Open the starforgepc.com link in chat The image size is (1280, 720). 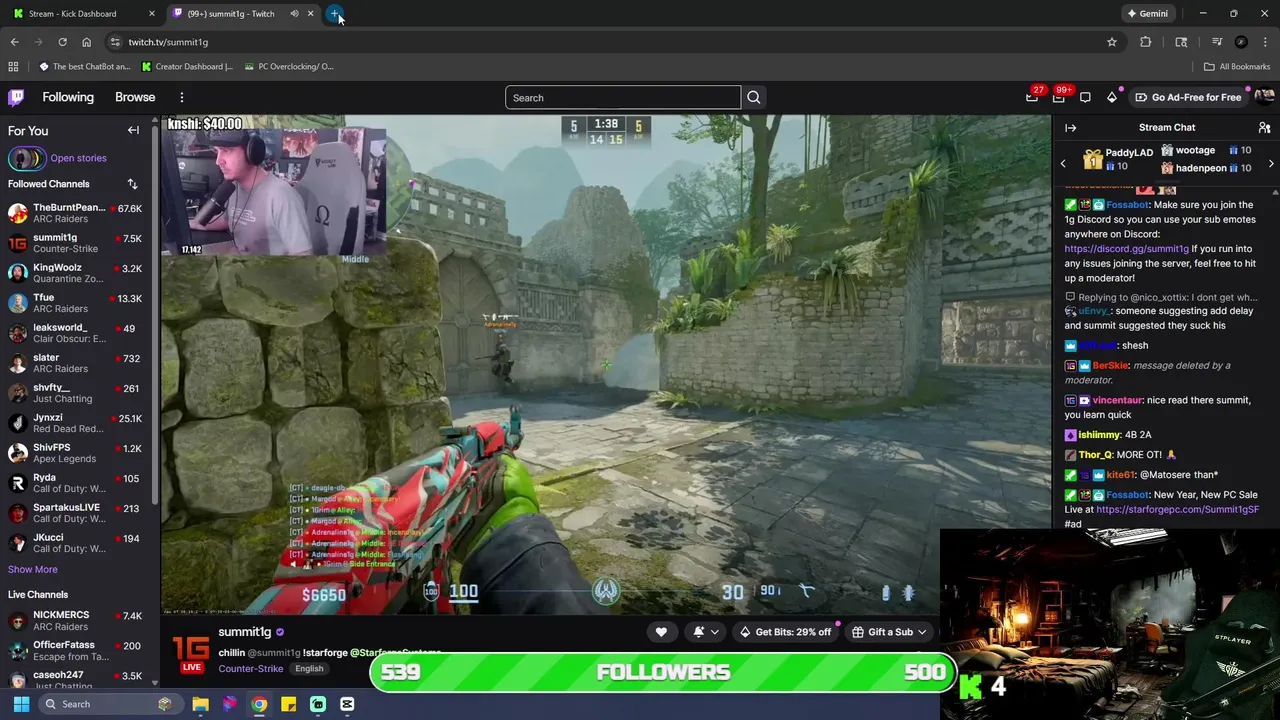1177,510
